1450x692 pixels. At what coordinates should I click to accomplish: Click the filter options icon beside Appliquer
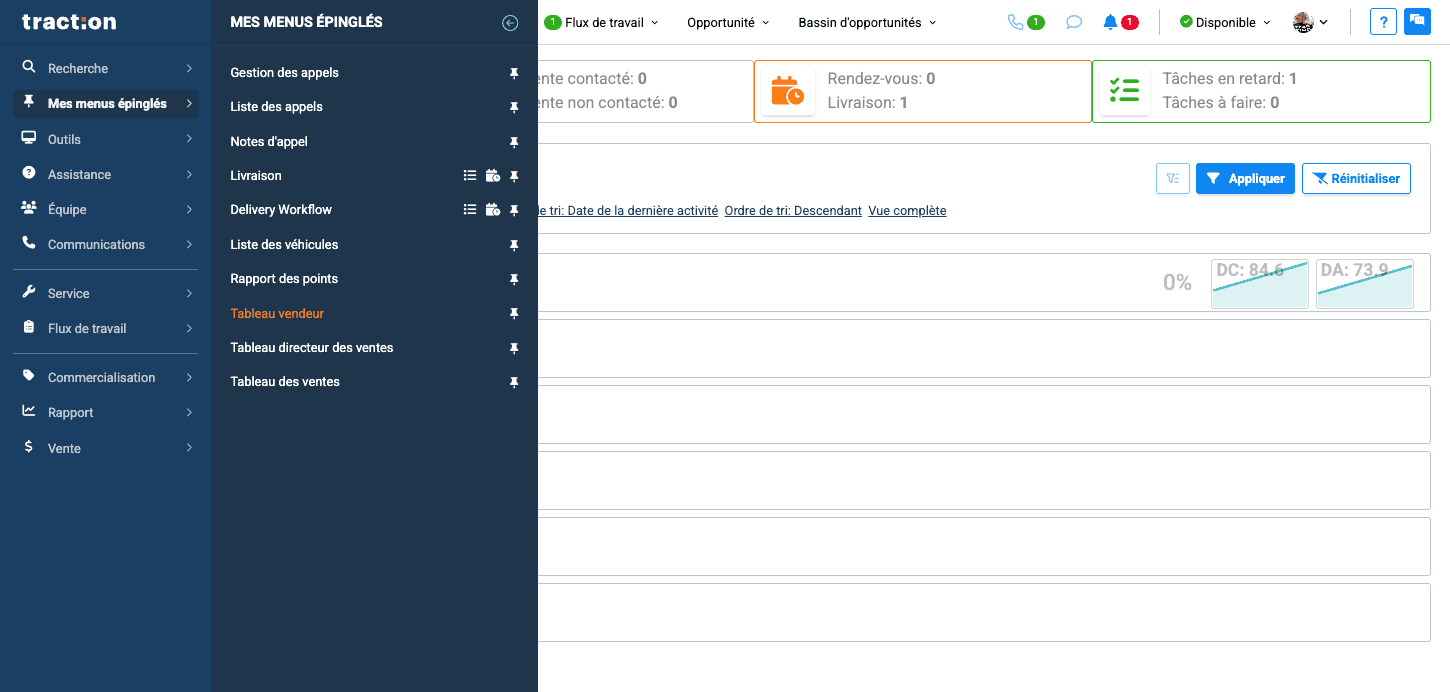(x=1172, y=179)
